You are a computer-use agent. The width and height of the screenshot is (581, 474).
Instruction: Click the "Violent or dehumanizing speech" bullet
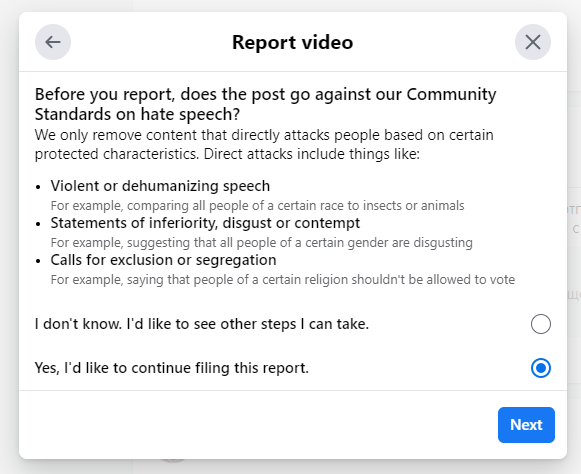coord(160,186)
